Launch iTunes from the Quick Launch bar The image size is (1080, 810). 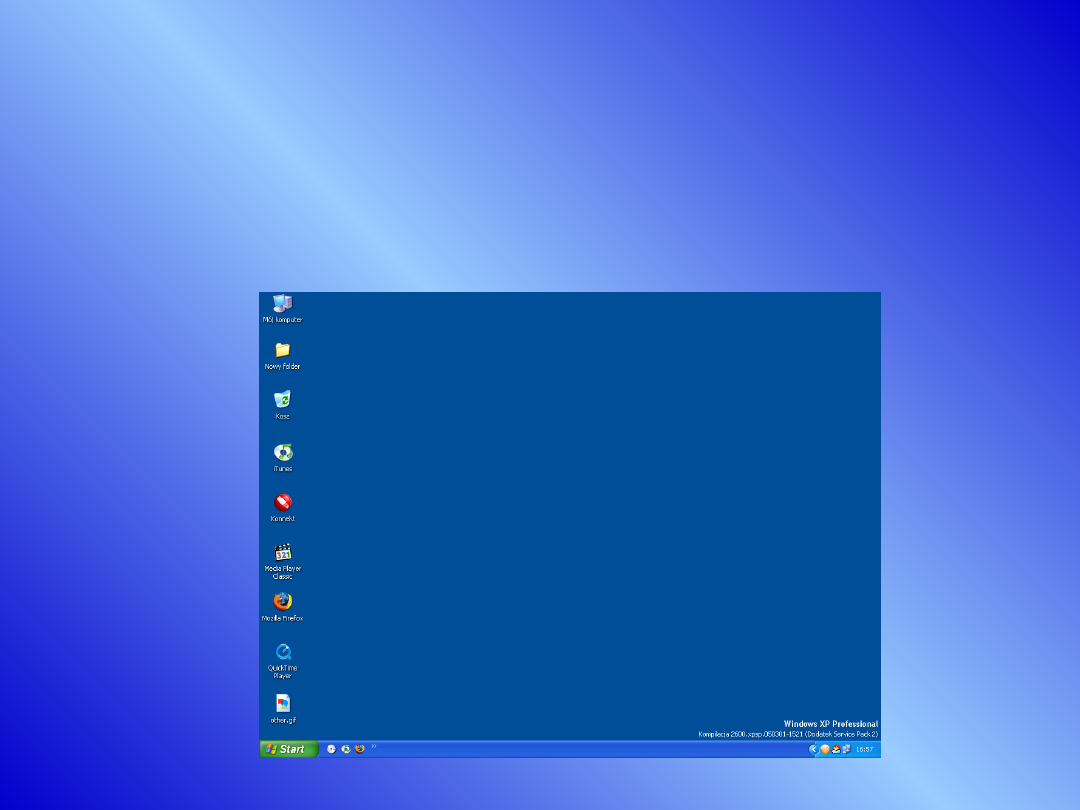pyautogui.click(x=346, y=749)
